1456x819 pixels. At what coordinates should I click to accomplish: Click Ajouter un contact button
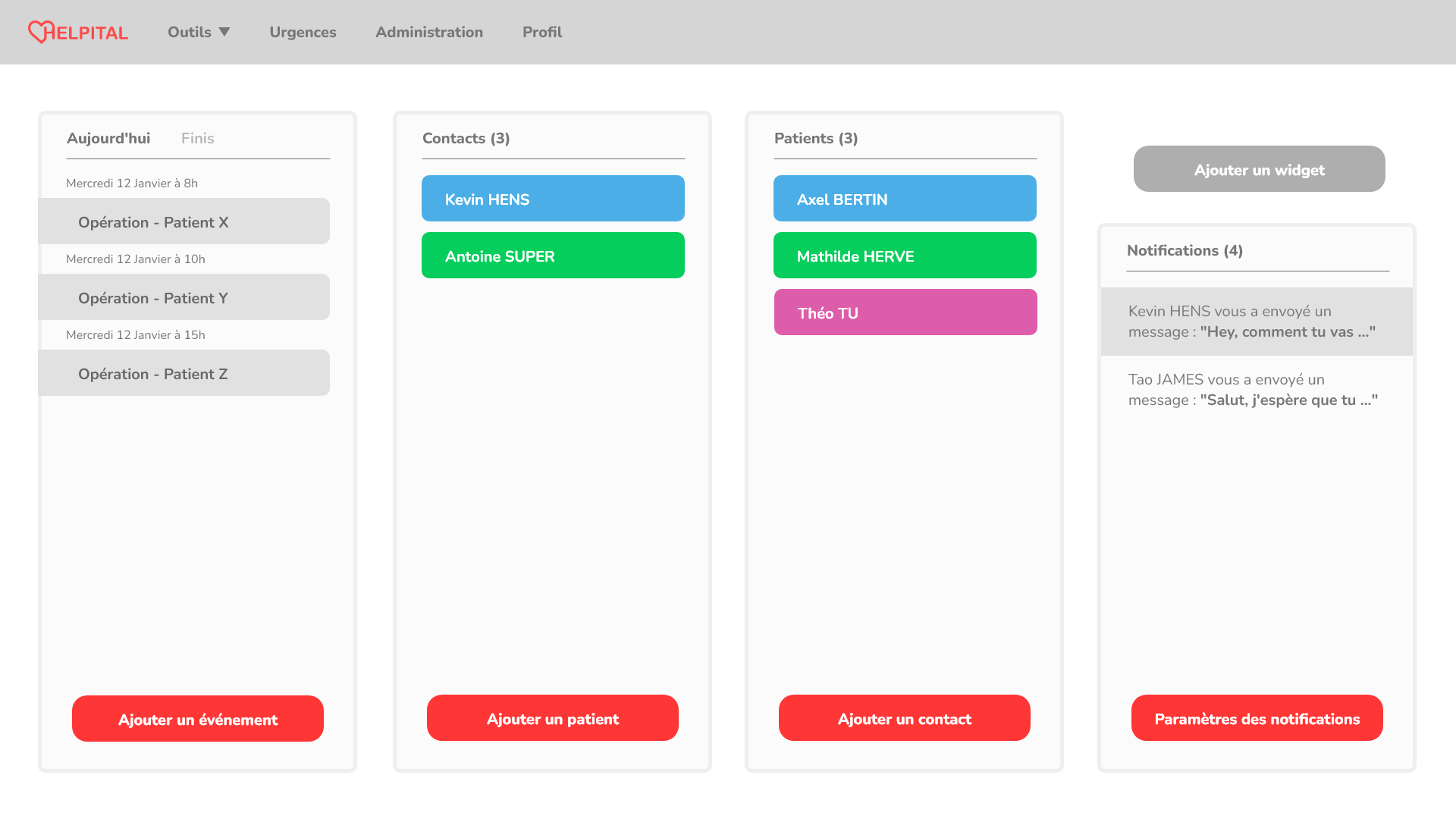tap(905, 719)
